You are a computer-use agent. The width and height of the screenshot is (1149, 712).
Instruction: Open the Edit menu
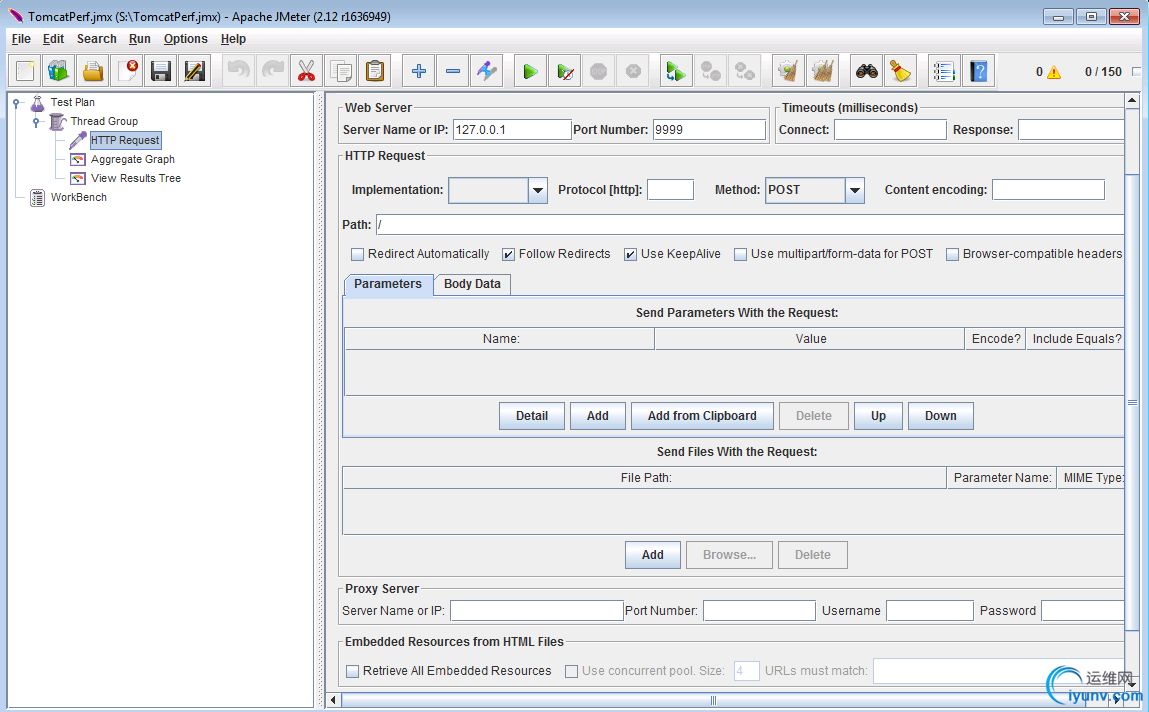click(x=53, y=39)
